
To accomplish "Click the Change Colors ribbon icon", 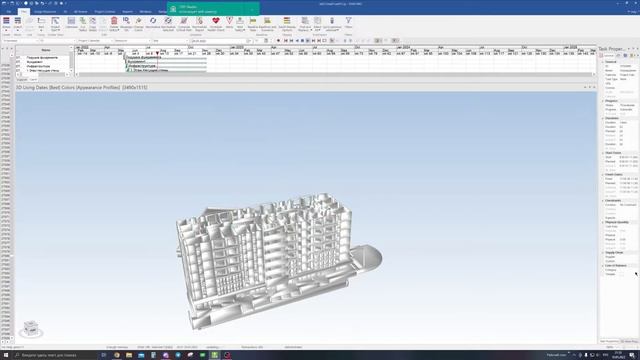I will coord(139,24).
